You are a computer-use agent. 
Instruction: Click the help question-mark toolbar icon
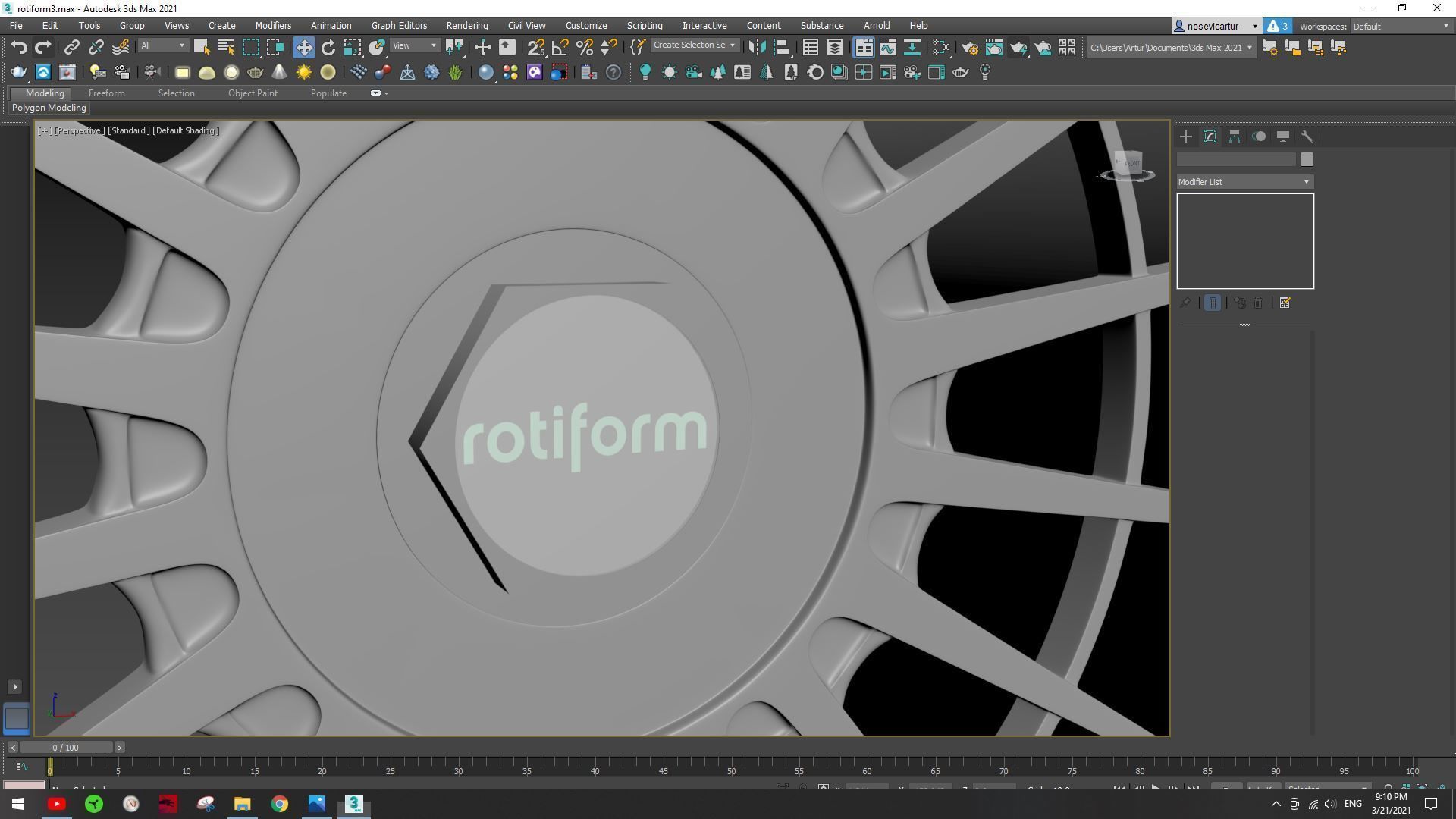pyautogui.click(x=613, y=72)
